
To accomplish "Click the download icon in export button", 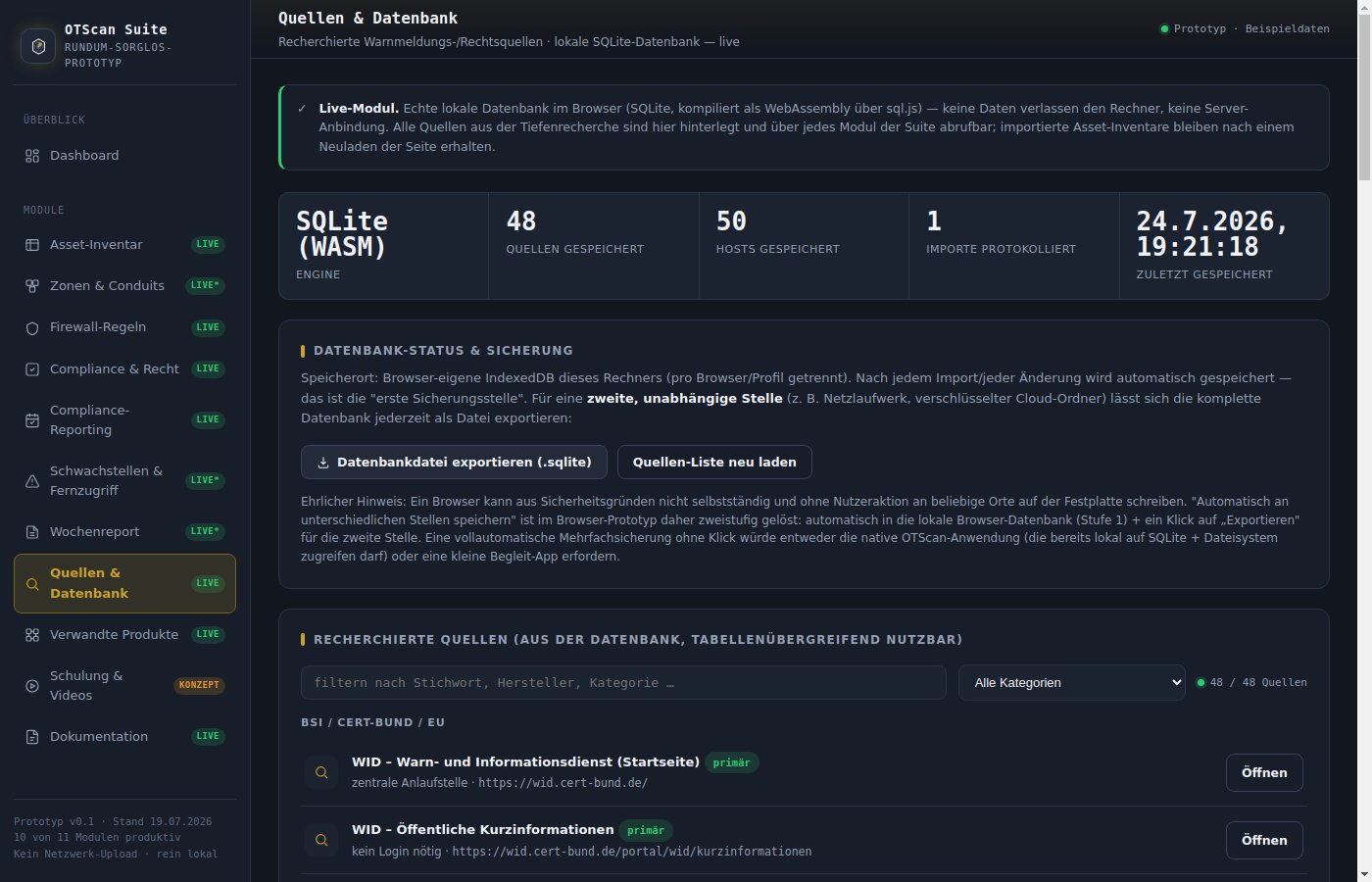I will point(323,463).
